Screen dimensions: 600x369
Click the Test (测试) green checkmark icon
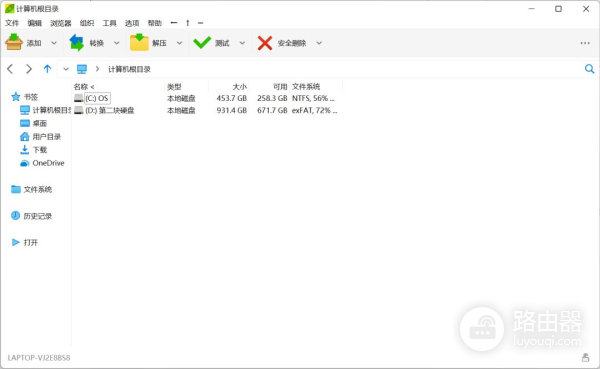202,42
